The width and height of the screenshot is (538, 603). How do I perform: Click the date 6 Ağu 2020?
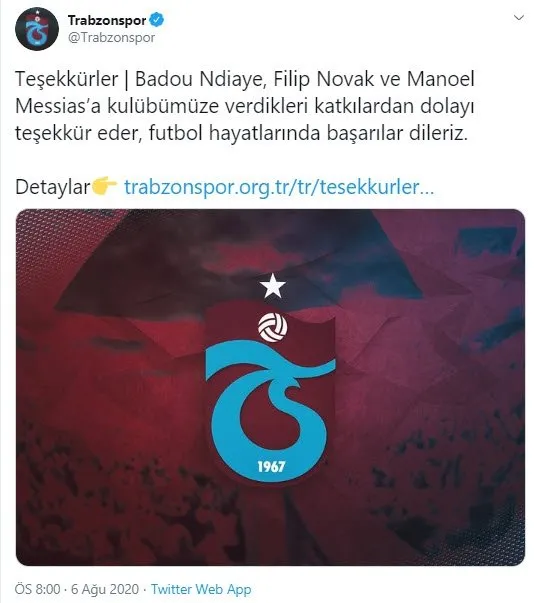[105, 589]
